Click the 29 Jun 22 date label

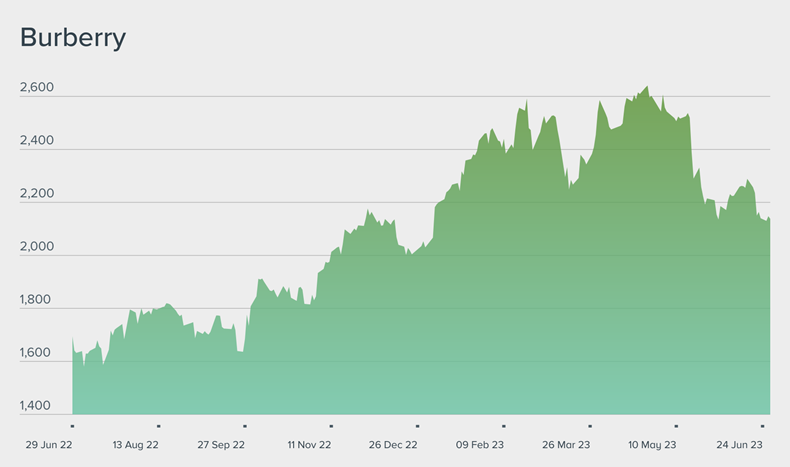coord(49,444)
